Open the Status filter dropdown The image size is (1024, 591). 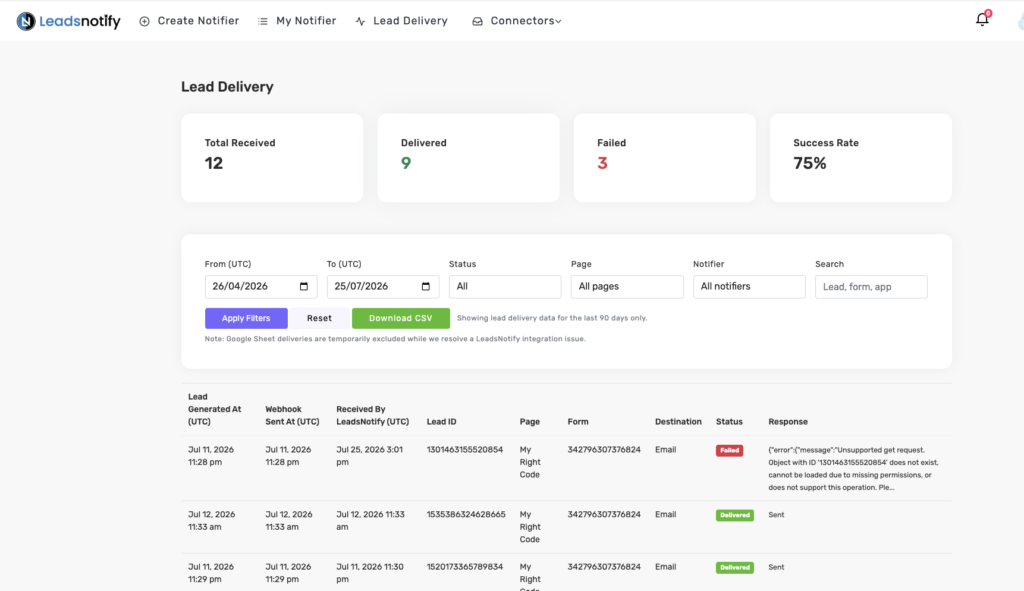(x=505, y=287)
